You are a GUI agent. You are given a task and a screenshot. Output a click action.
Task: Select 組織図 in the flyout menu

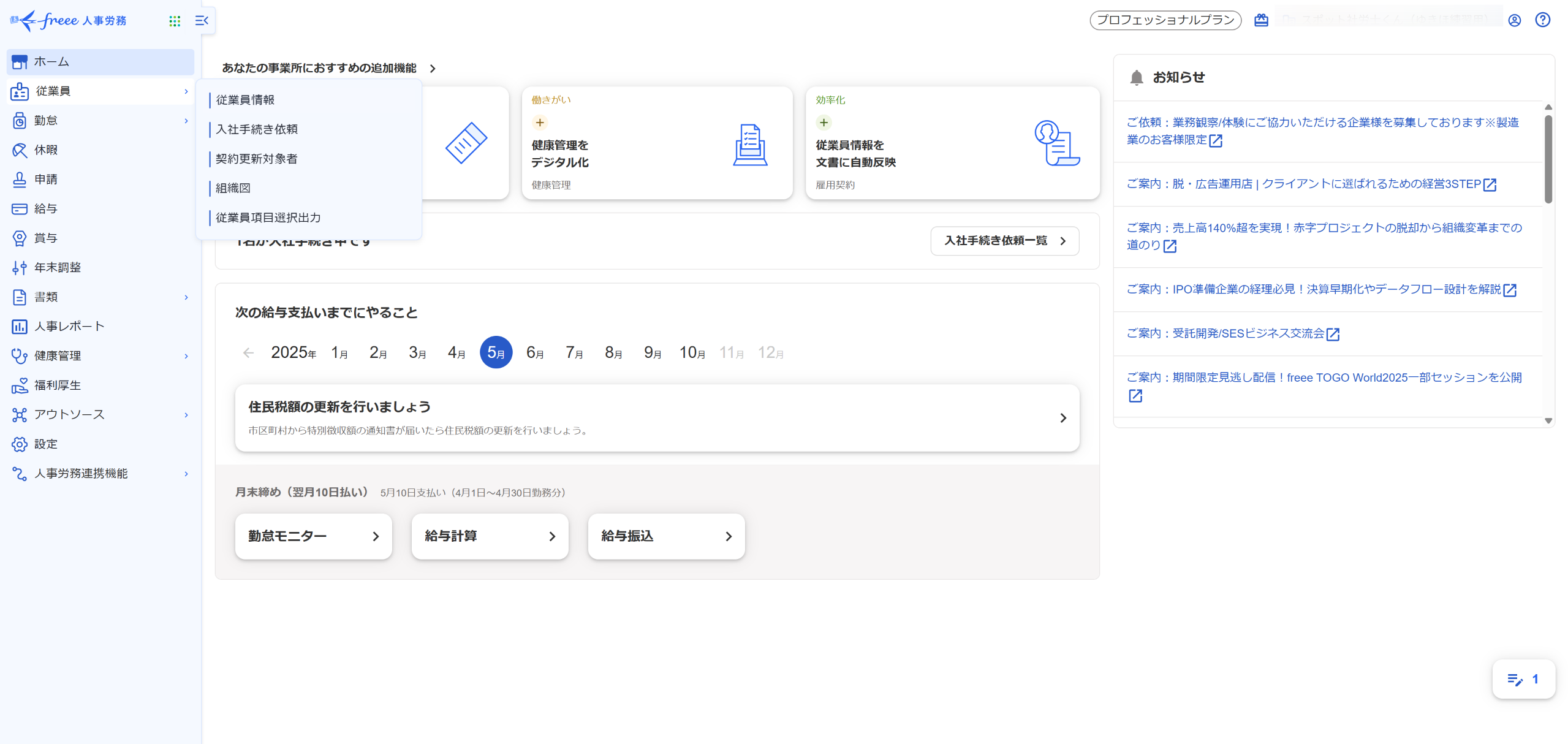[233, 188]
